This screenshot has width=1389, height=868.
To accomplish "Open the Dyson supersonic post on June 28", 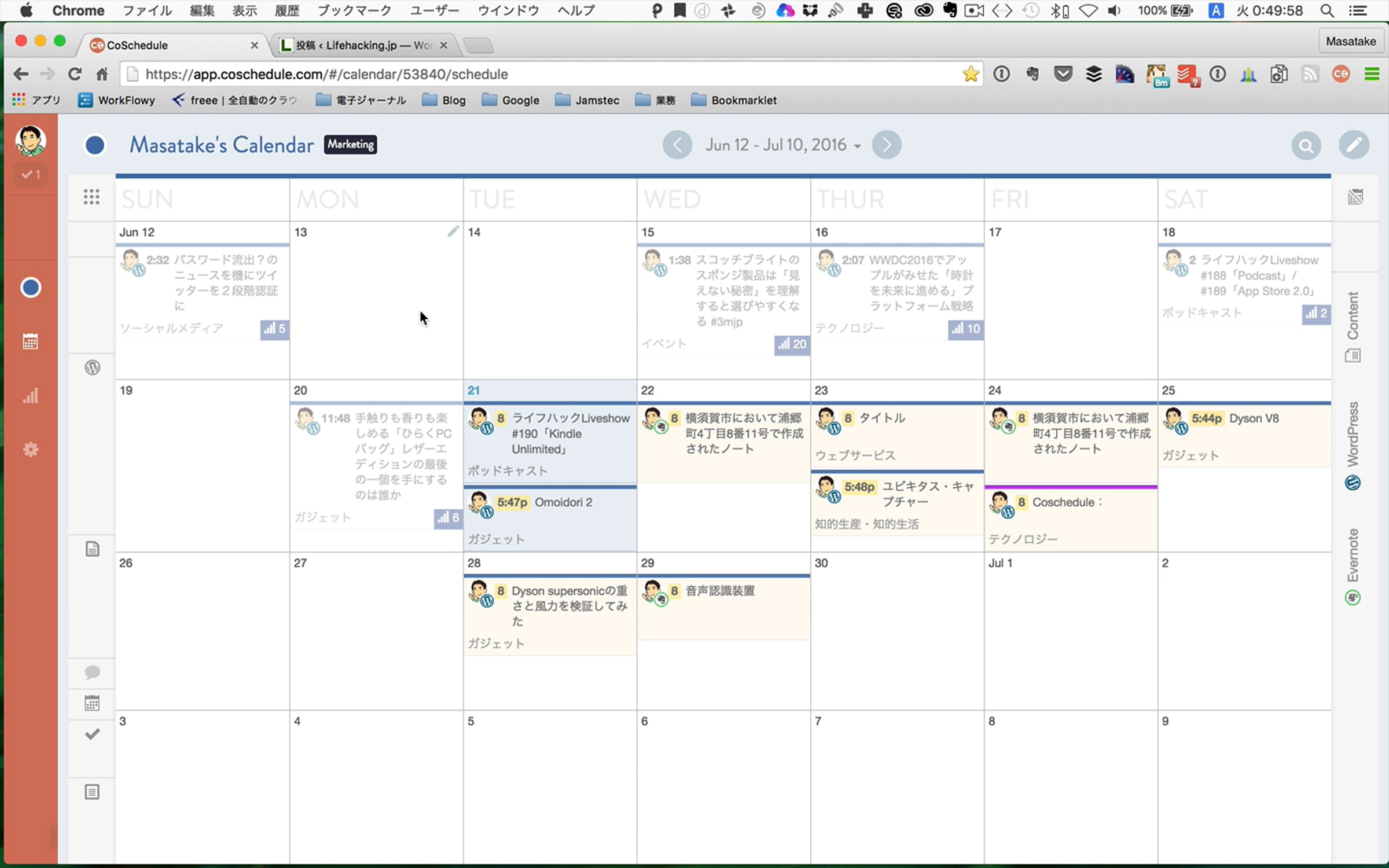I will 550,615.
